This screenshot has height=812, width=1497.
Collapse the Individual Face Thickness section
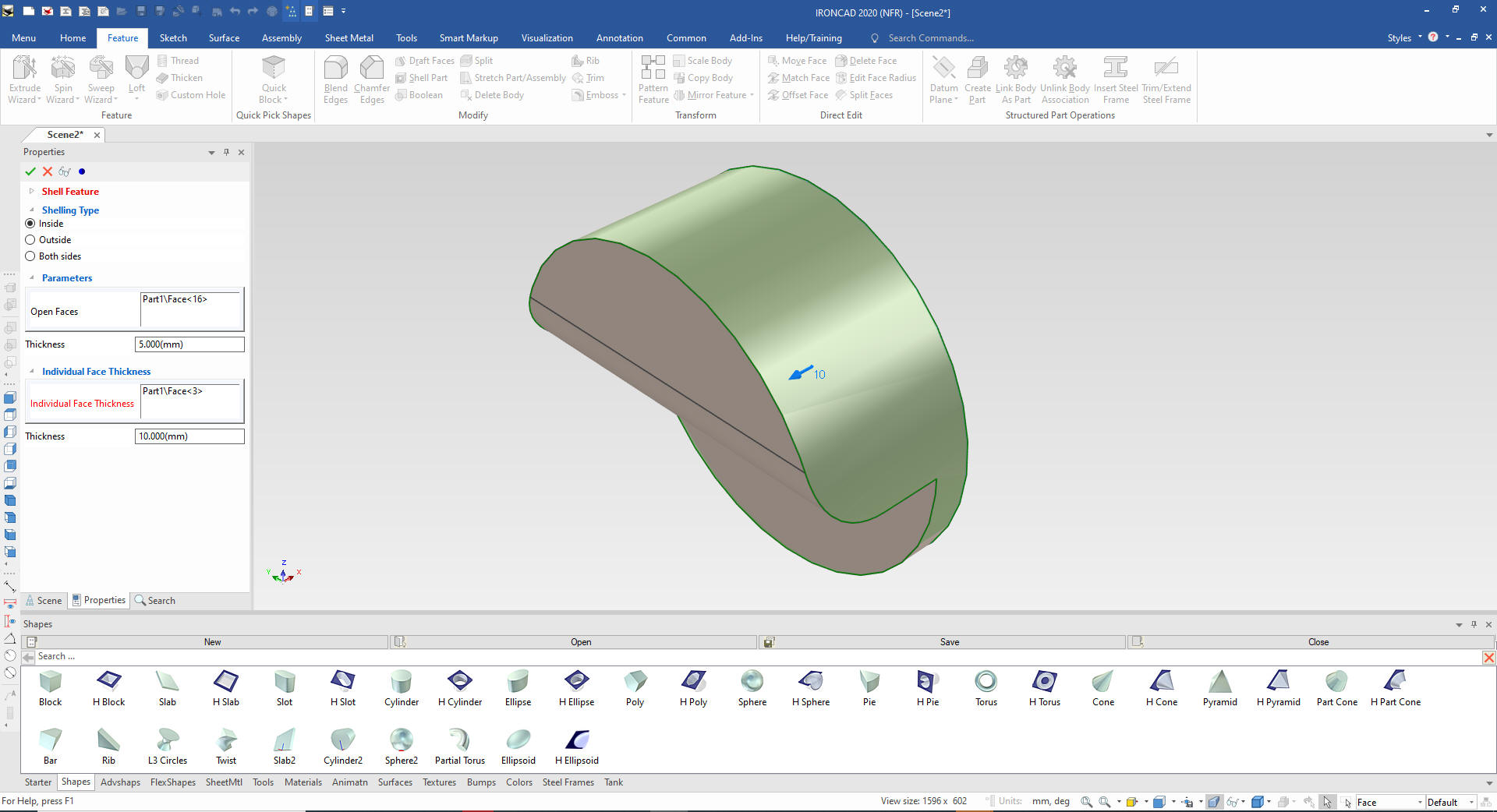(x=31, y=372)
